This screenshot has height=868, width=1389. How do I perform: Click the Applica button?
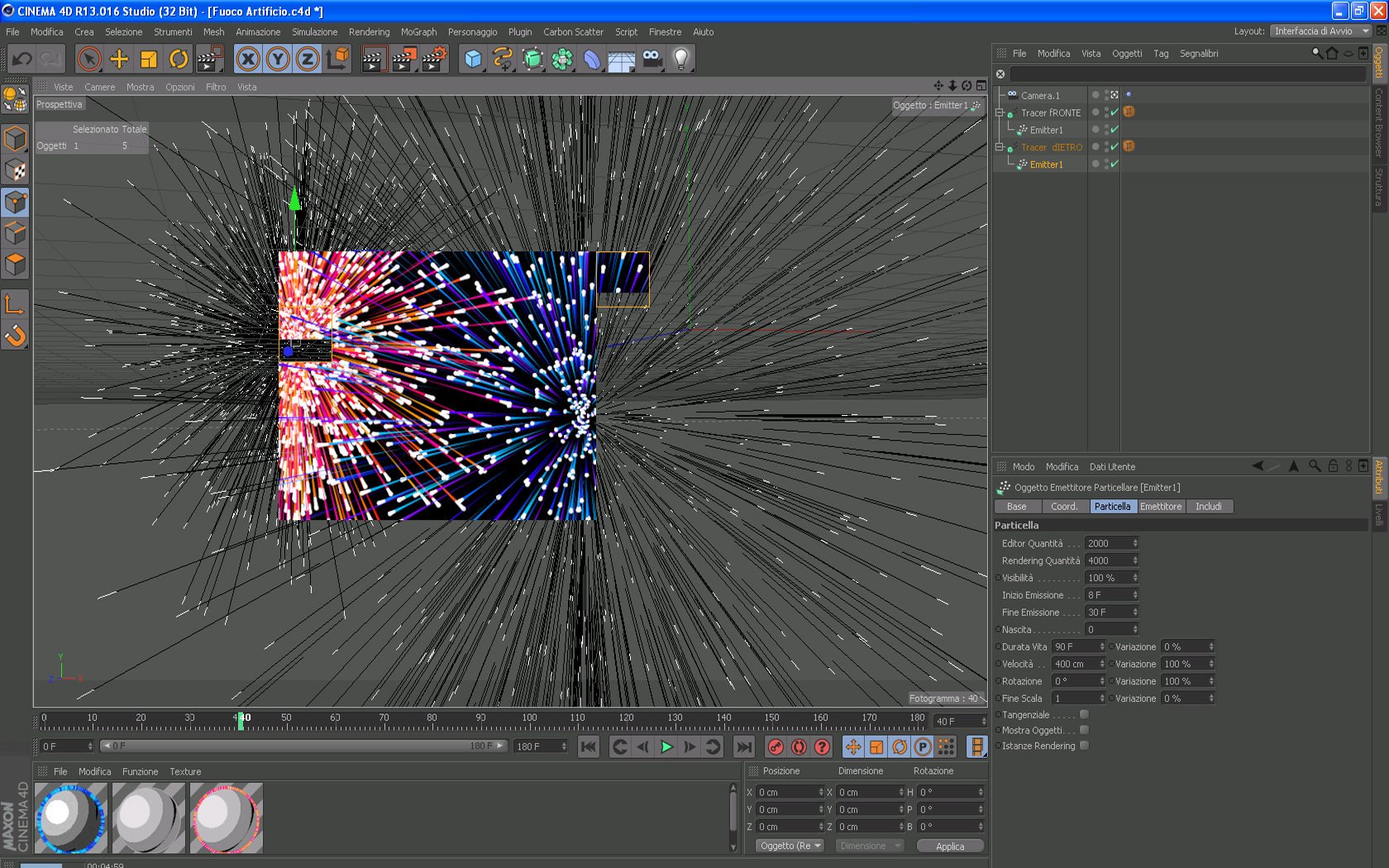[950, 846]
